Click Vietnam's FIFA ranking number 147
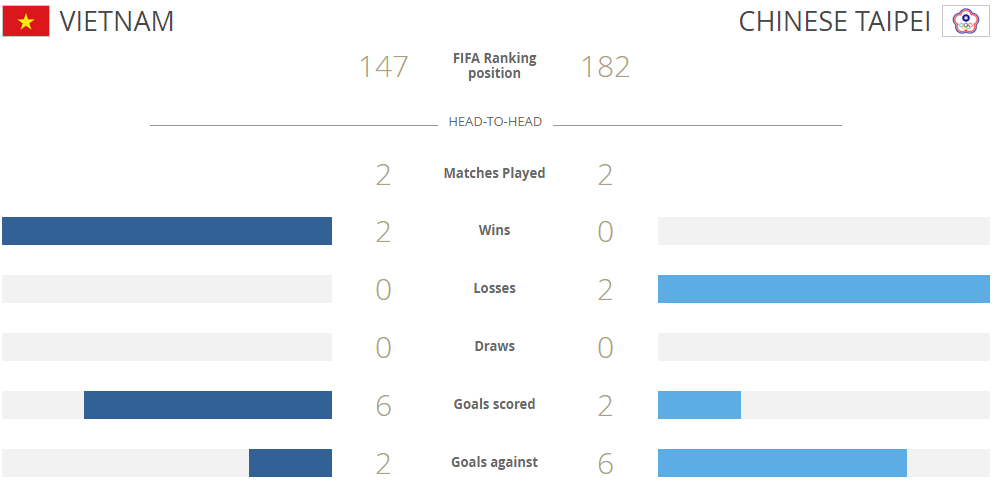The width and height of the screenshot is (997, 490). tap(384, 67)
